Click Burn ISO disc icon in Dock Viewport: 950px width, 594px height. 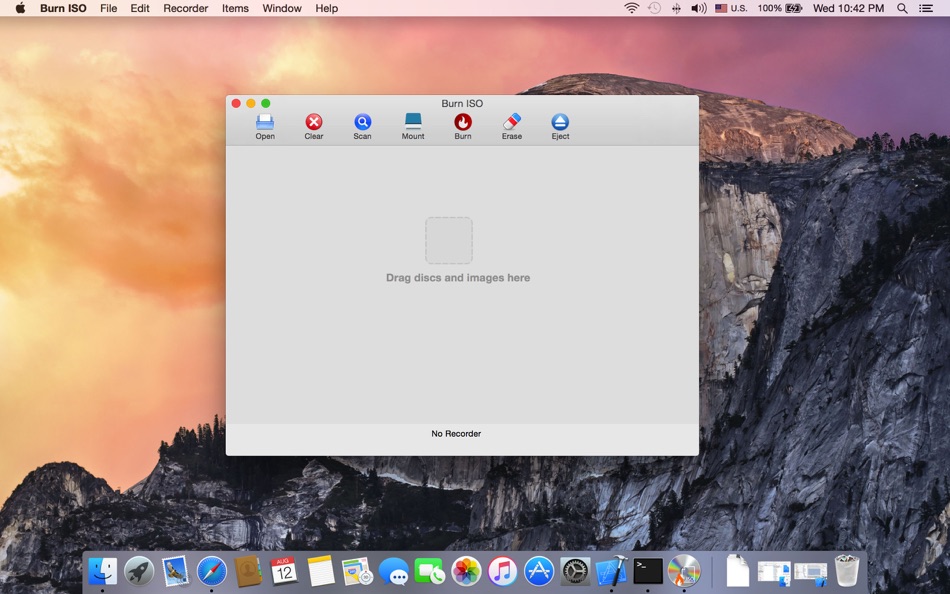point(684,571)
